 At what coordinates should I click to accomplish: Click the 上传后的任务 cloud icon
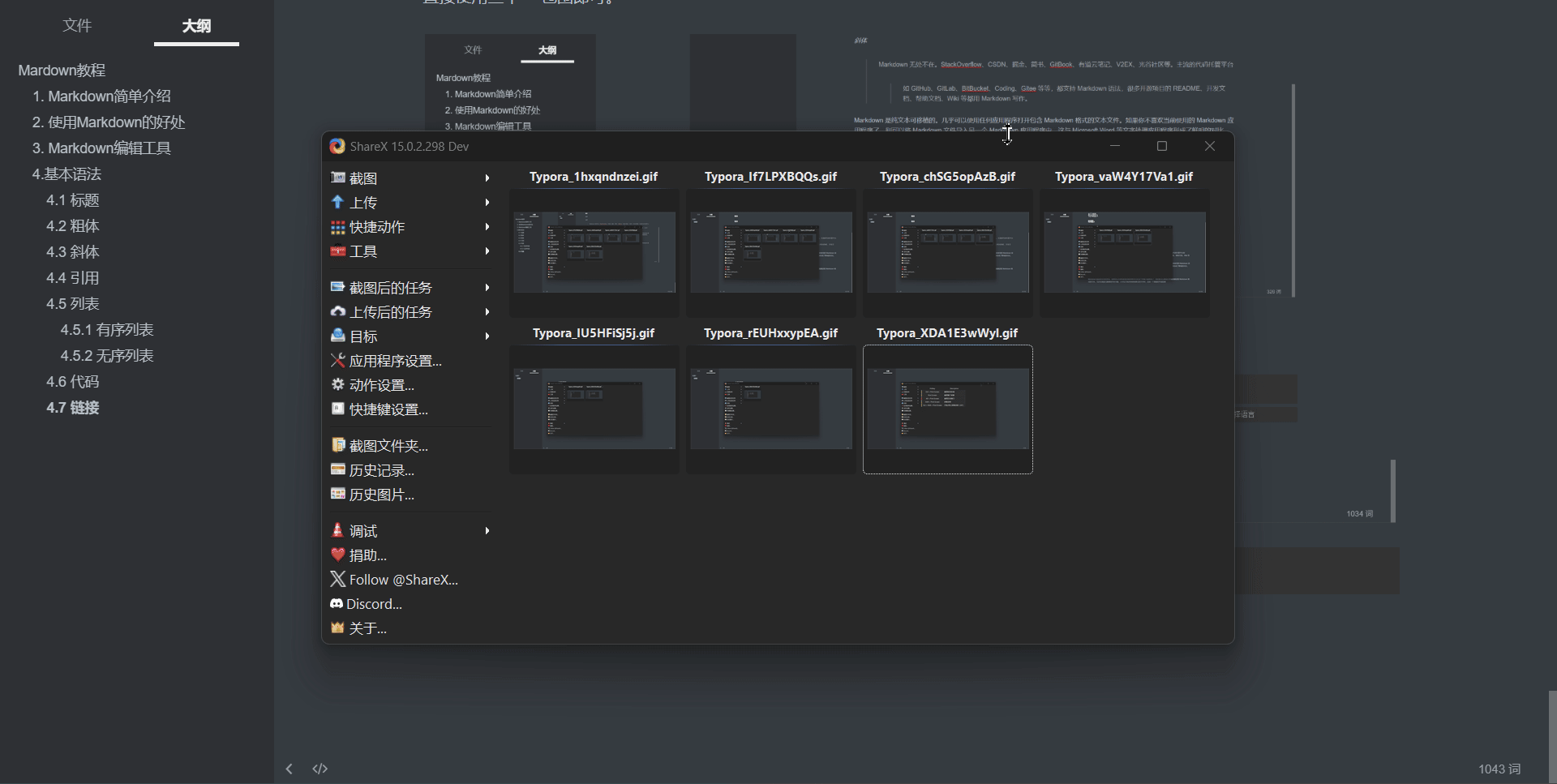tap(338, 311)
